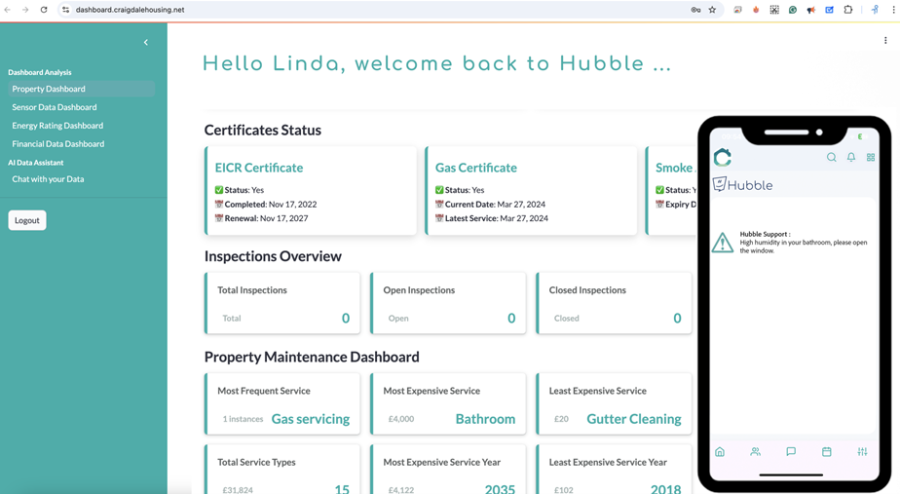900x494 pixels.
Task: Click the Certificates Status heading
Action: [263, 130]
